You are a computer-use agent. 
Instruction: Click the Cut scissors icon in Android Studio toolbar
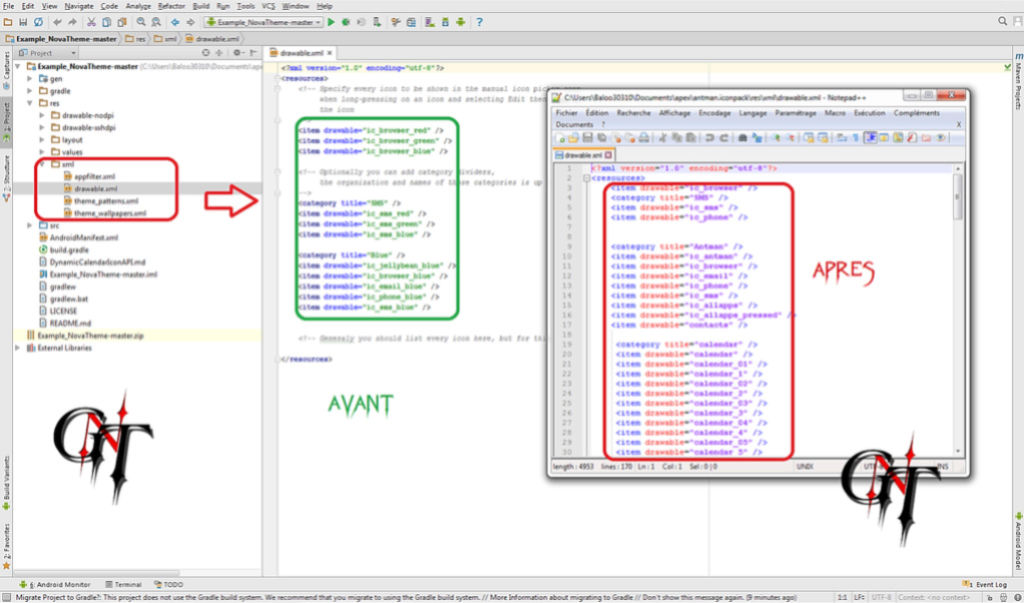pyautogui.click(x=91, y=22)
